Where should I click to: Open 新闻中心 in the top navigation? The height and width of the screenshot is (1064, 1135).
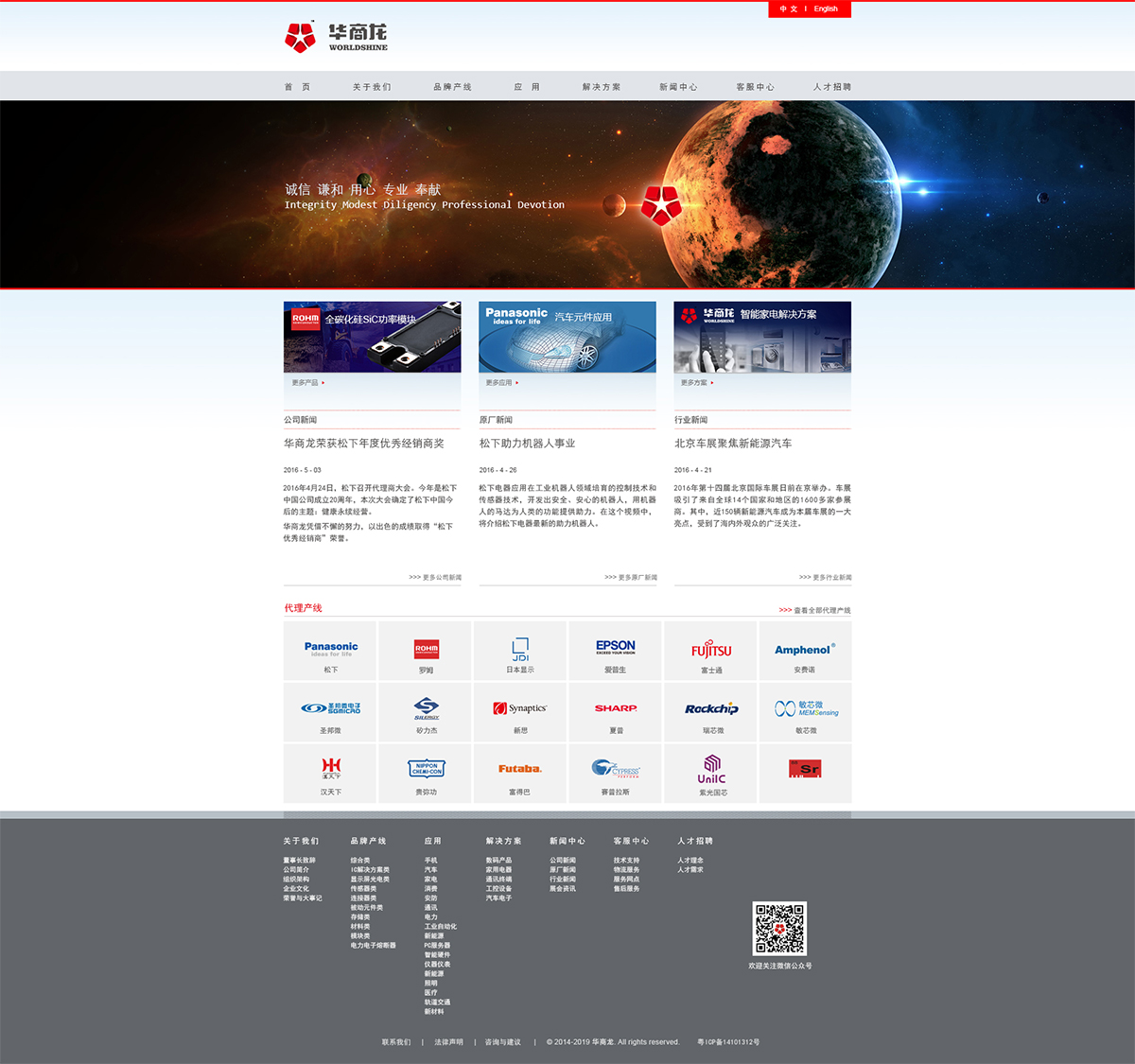tap(678, 87)
